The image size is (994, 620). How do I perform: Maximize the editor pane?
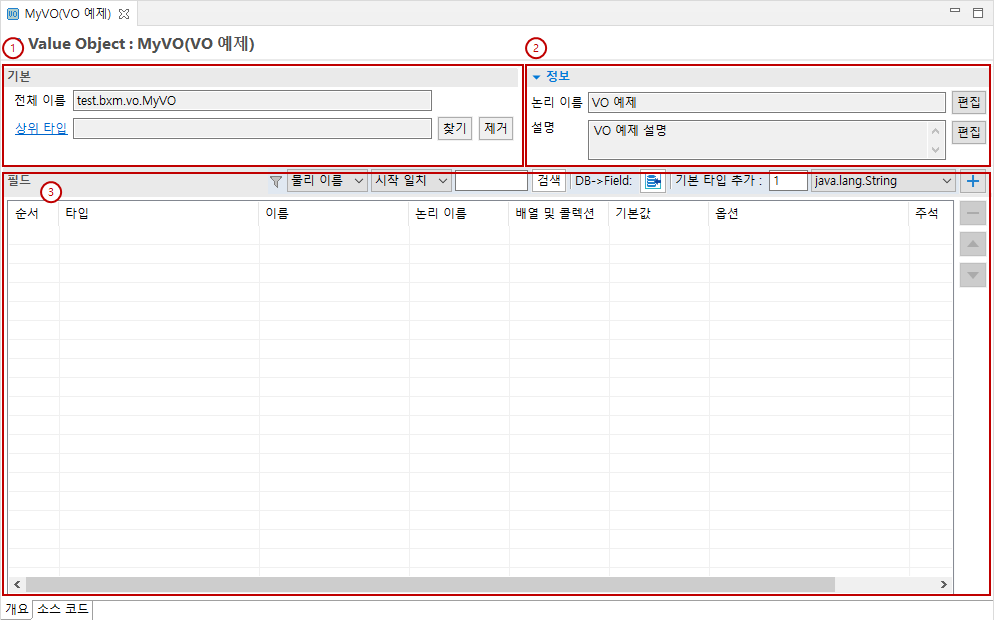[977, 13]
